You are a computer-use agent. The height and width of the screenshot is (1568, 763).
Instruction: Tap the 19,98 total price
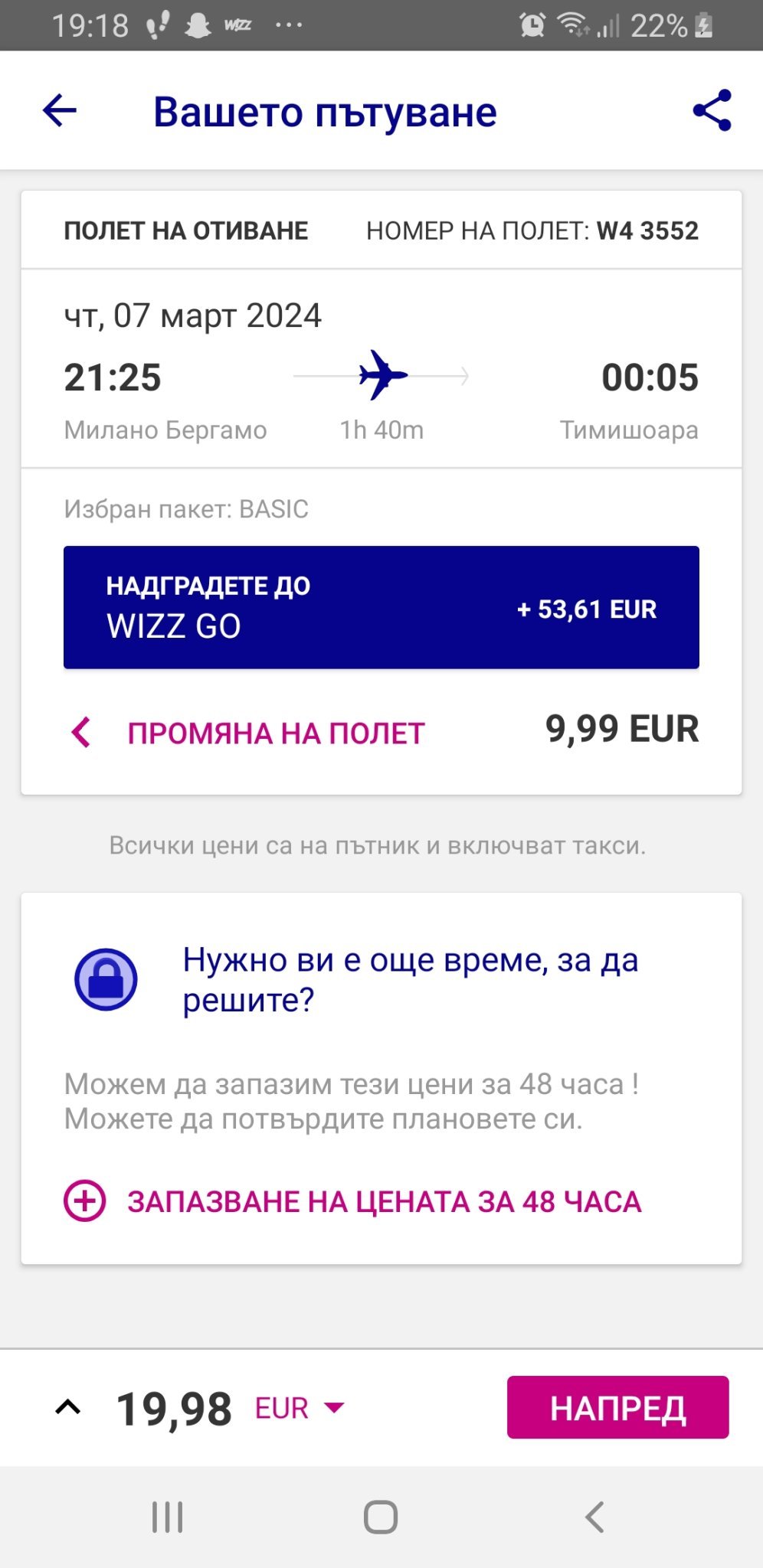(174, 1409)
